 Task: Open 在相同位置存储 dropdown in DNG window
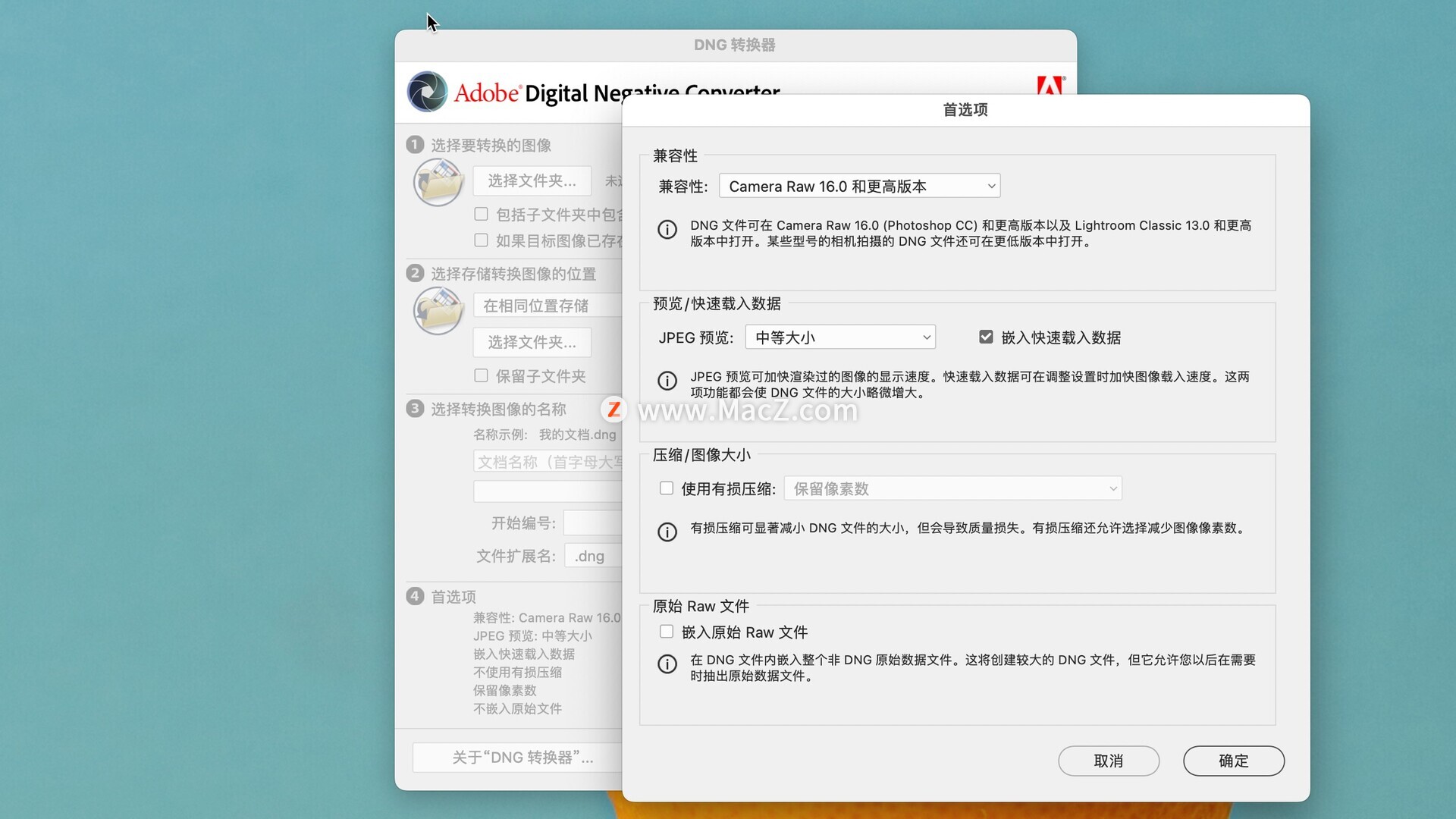(548, 306)
